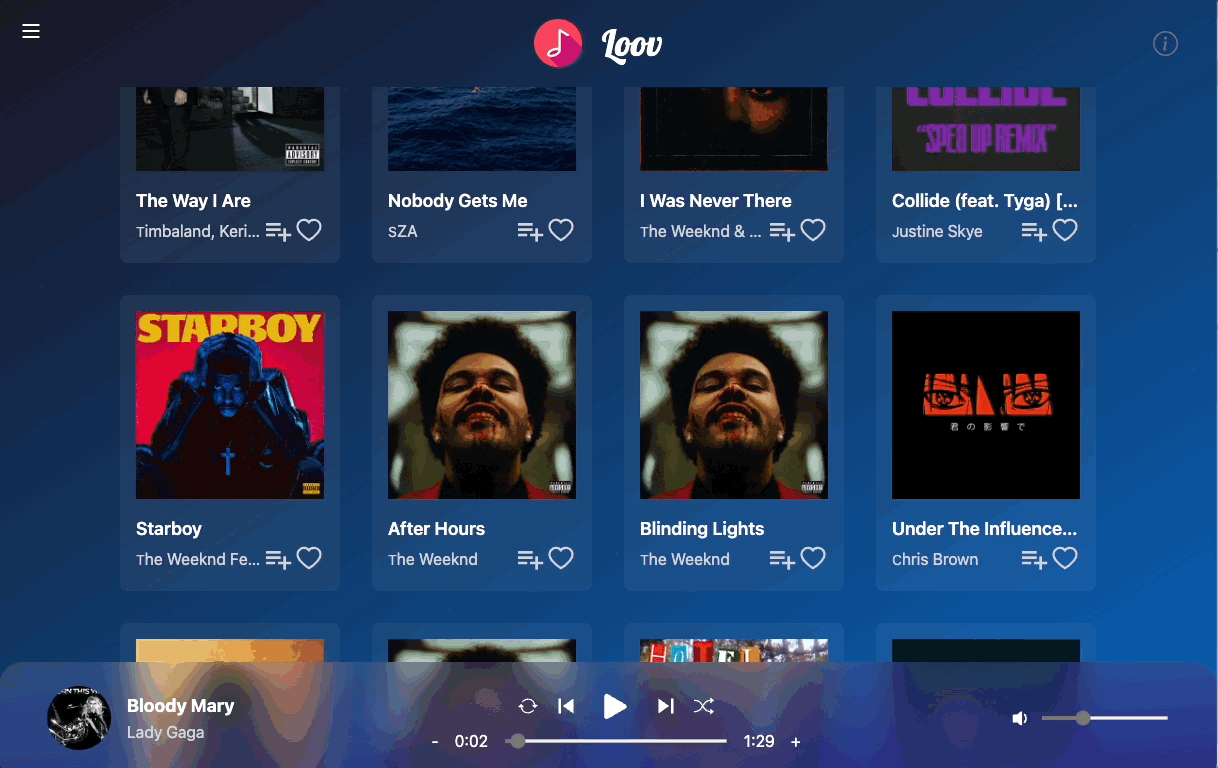The image size is (1218, 768).
Task: Add Blinding Lights to playlist
Action: [782, 560]
